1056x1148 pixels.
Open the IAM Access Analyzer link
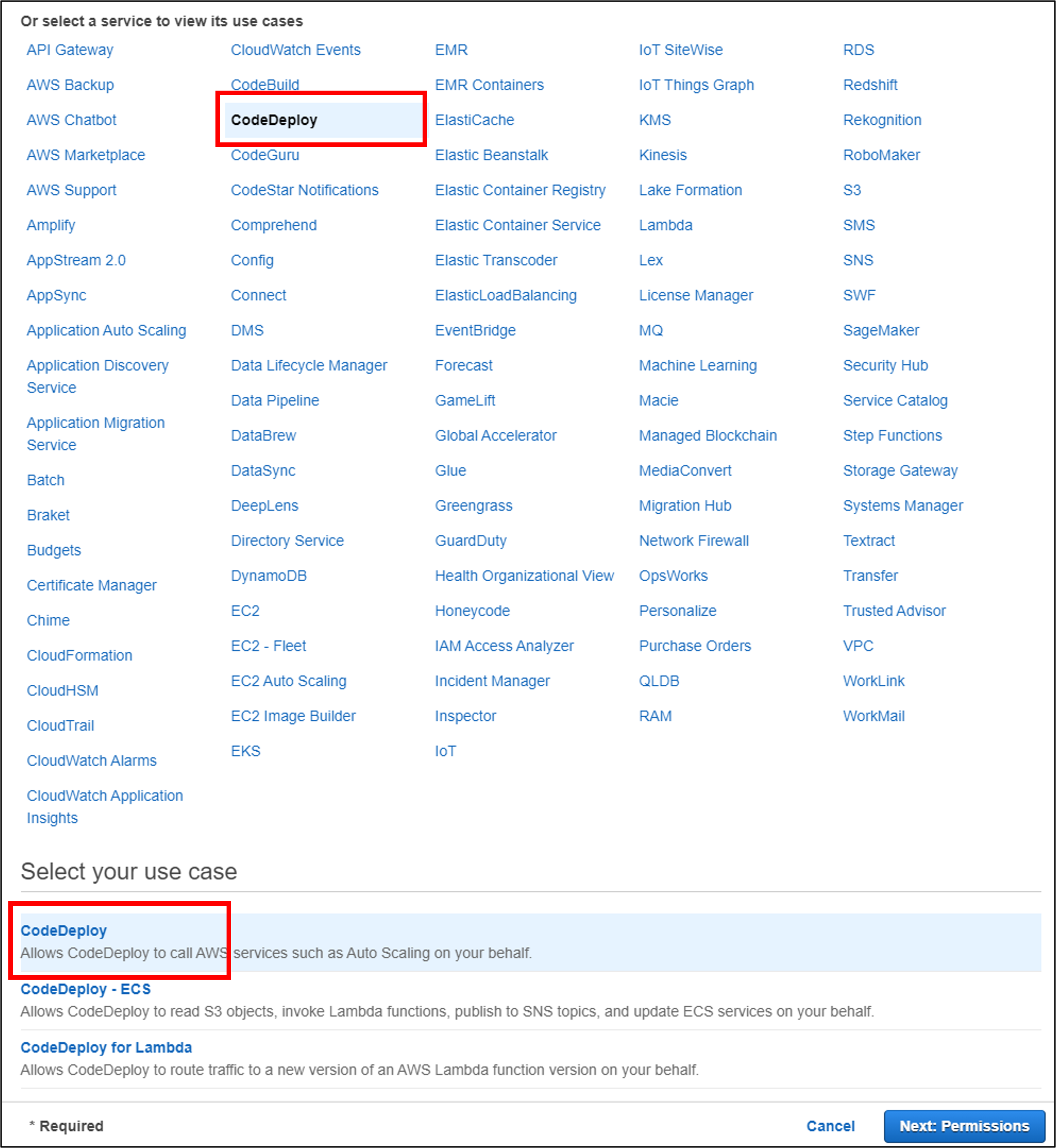(x=504, y=646)
